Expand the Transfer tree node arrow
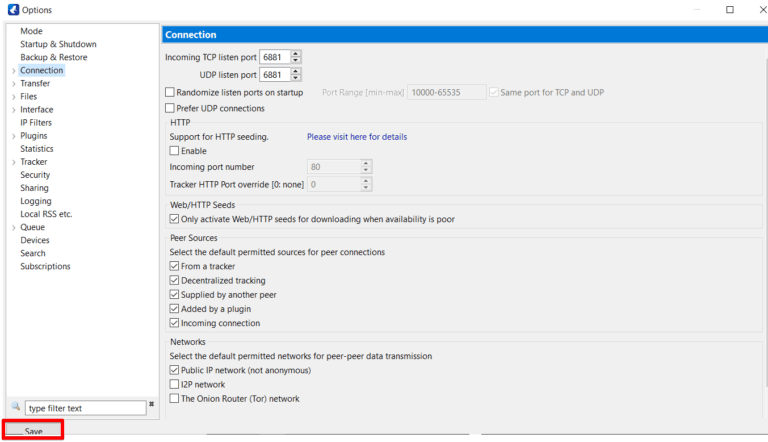This screenshot has width=768, height=442. [14, 84]
